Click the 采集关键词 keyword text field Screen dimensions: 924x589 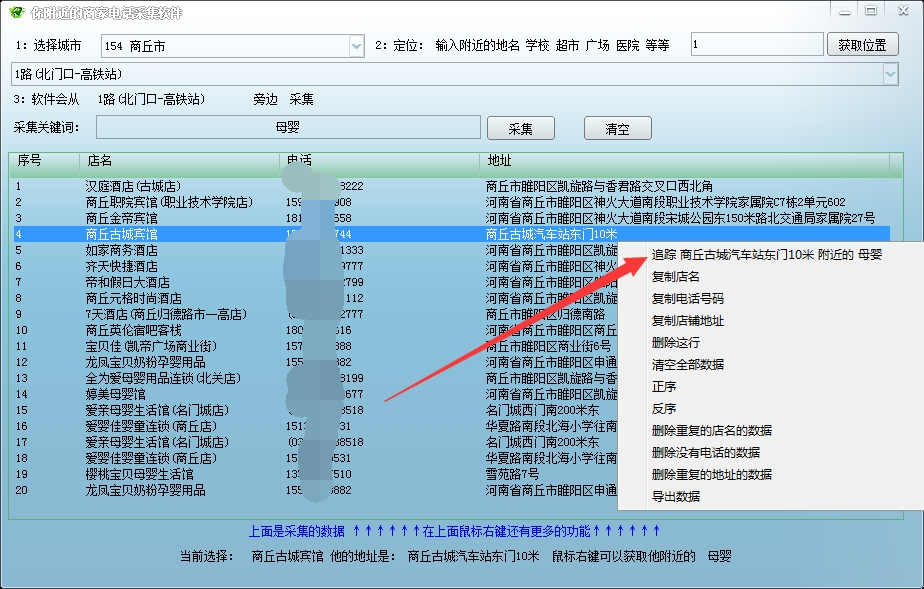tap(288, 128)
